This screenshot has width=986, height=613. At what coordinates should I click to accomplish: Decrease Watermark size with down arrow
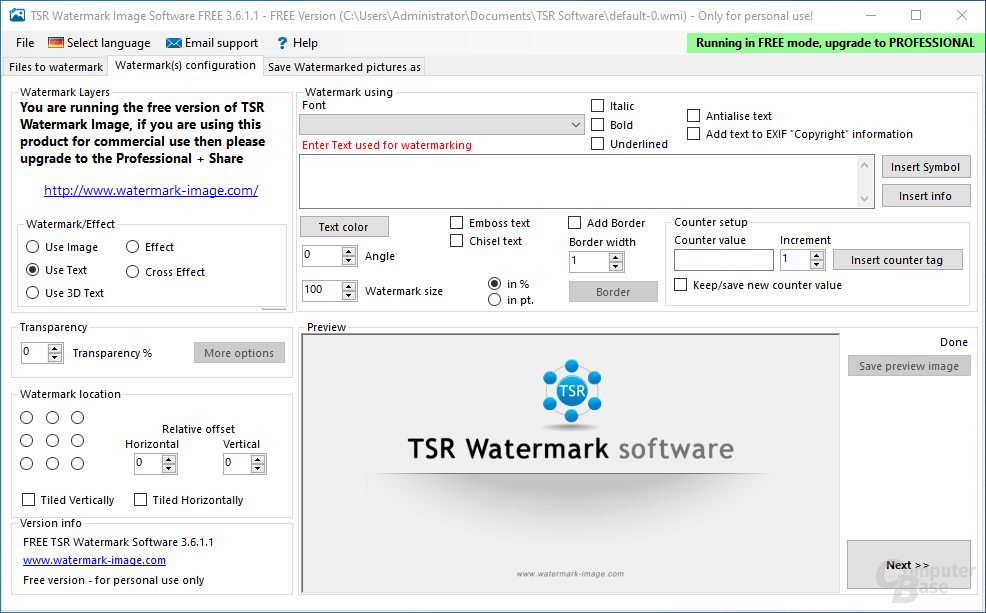(x=349, y=295)
